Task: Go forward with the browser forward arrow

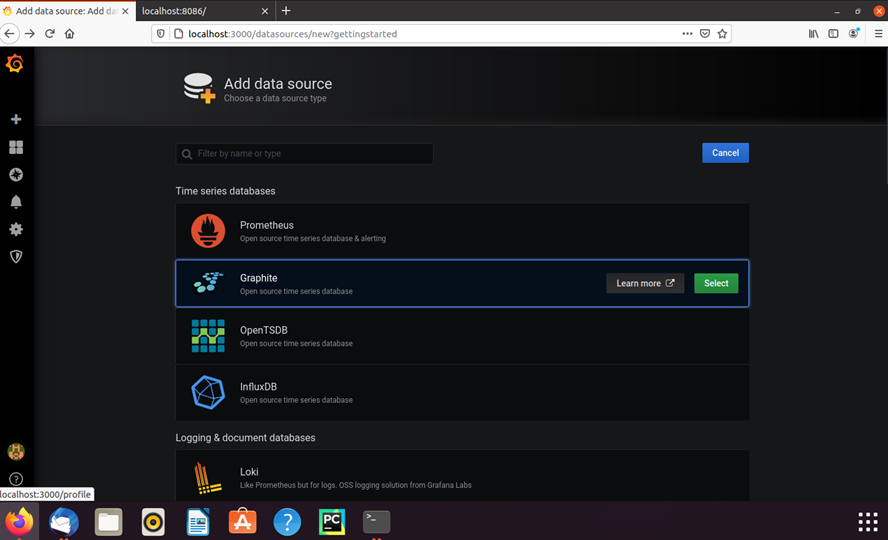Action: (x=30, y=33)
